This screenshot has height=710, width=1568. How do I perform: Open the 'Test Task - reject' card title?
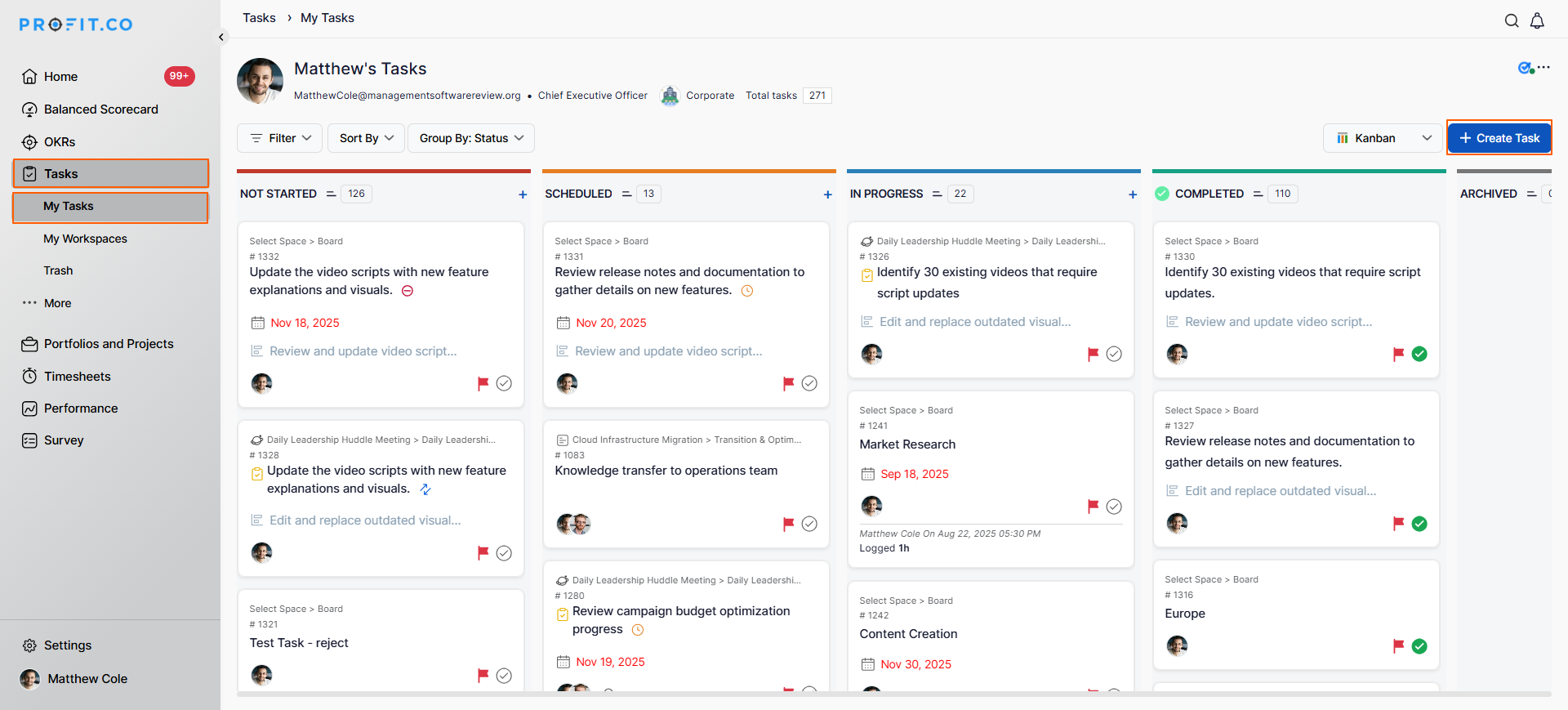point(299,643)
